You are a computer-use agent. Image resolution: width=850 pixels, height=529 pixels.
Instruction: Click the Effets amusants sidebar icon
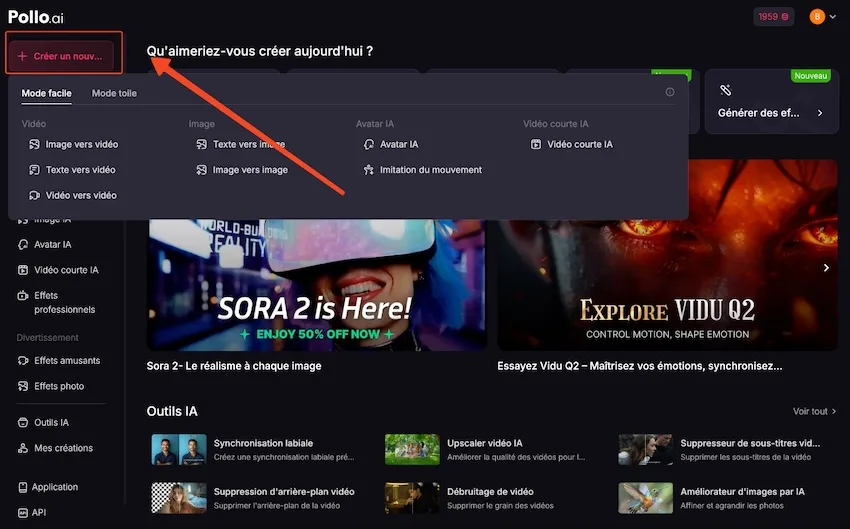23,361
